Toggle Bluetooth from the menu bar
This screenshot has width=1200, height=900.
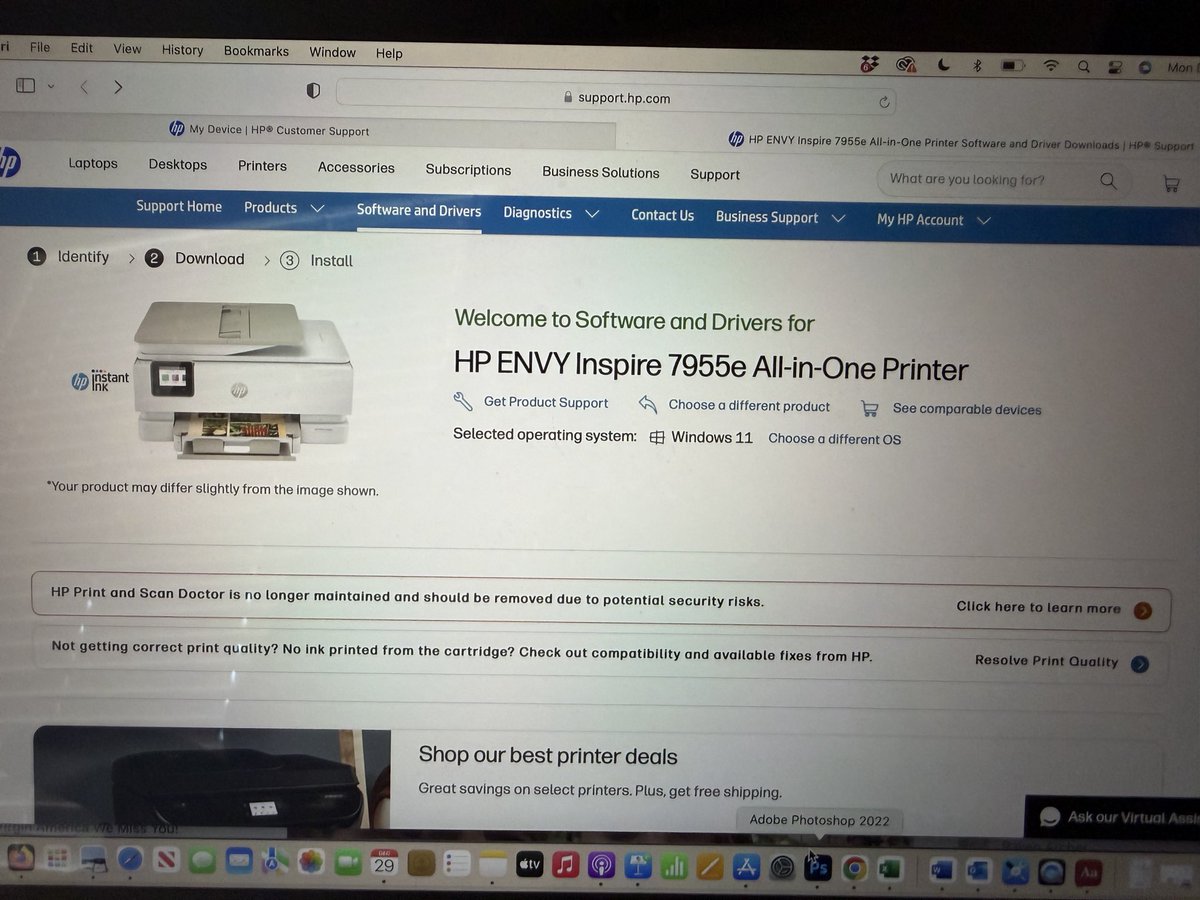[976, 65]
